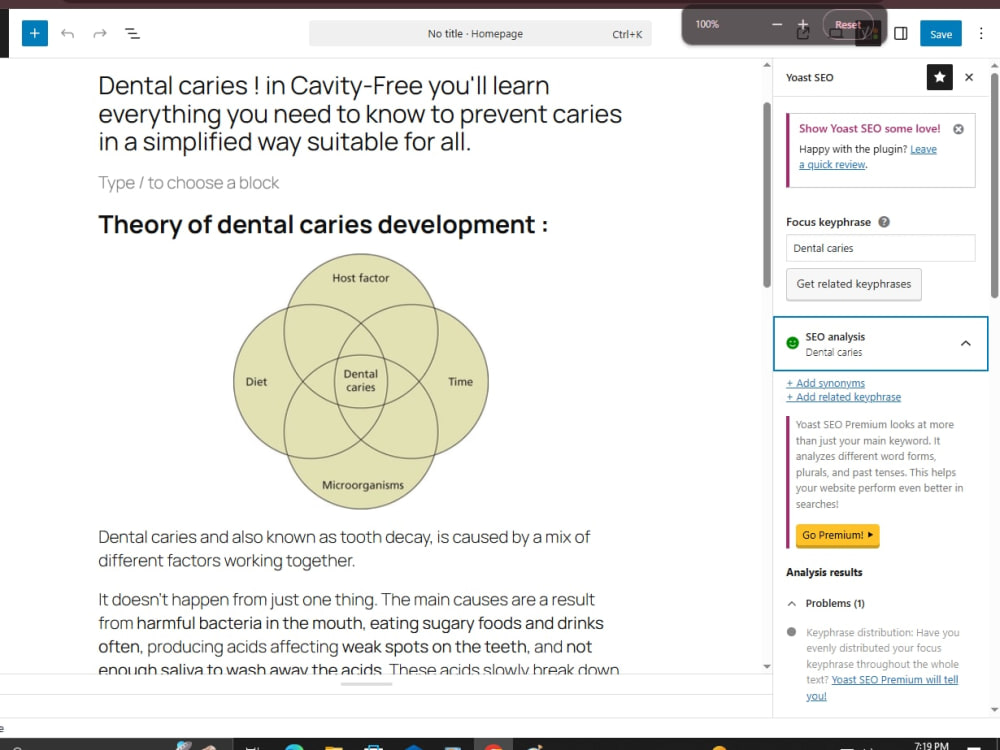The width and height of the screenshot is (1000, 750).
Task: Click the Yoast sidebar scroll-up arrow
Action: [994, 65]
